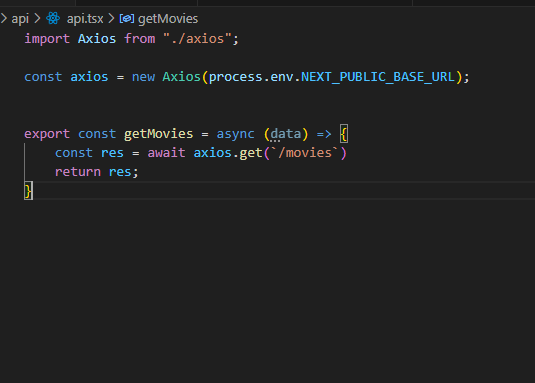The width and height of the screenshot is (535, 383).
Task: Select the api.tsx breadcrumb item
Action: pos(85,19)
